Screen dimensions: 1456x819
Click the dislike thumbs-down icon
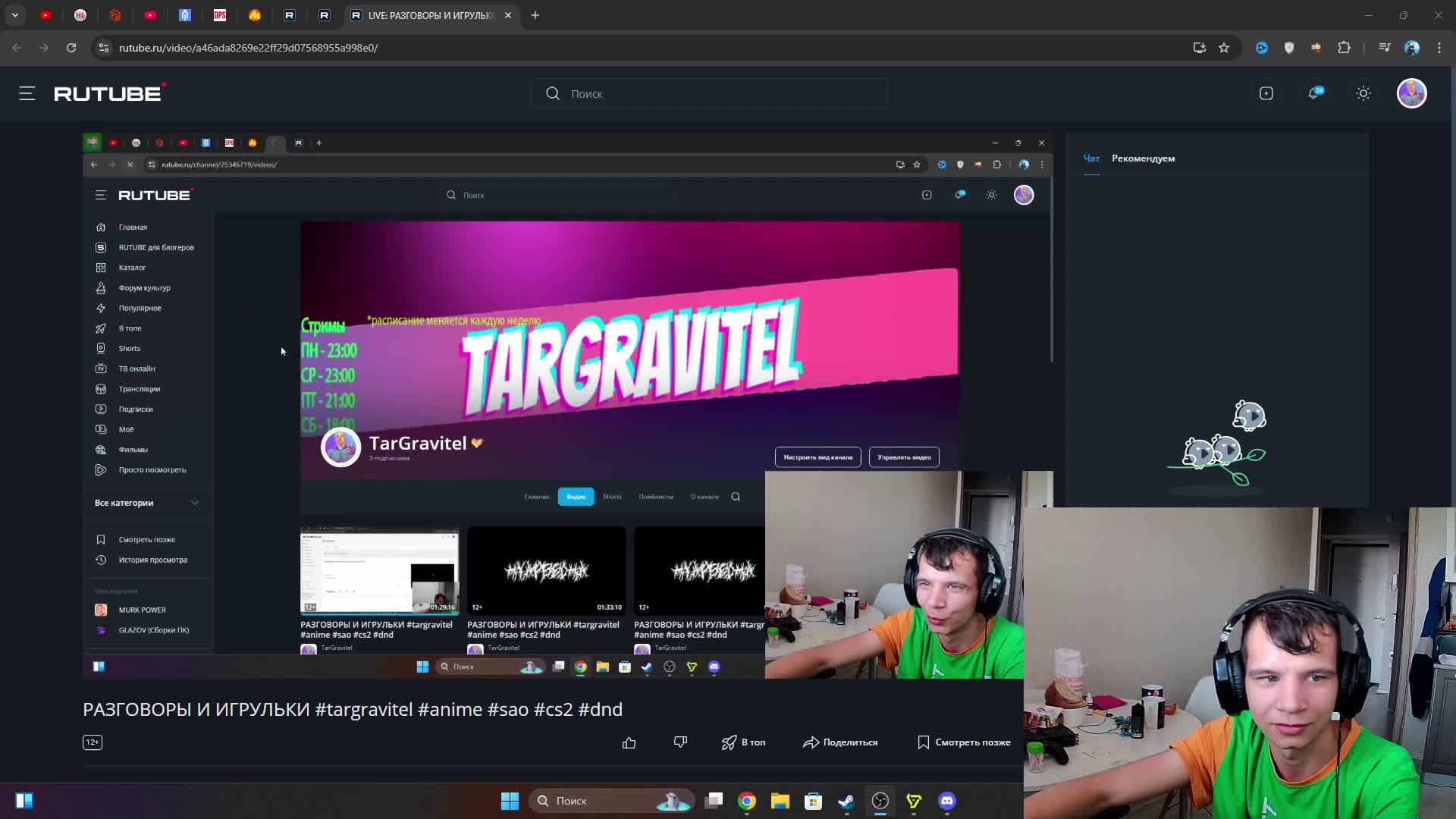680,742
